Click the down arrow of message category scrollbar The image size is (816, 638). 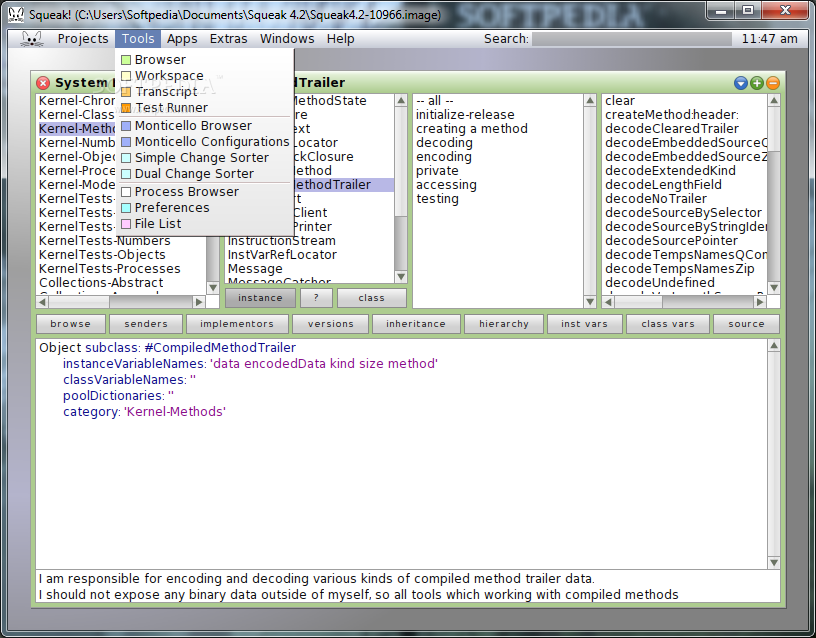590,301
